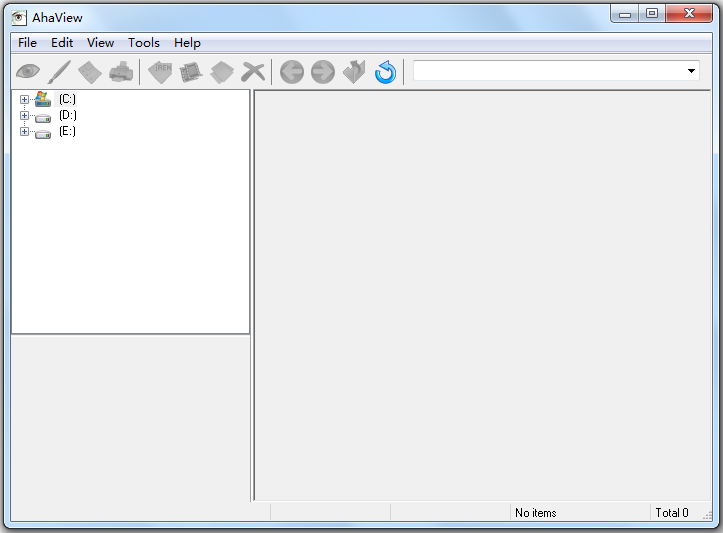Open the Tools menu
Screen dimensions: 723x533
(x=144, y=43)
